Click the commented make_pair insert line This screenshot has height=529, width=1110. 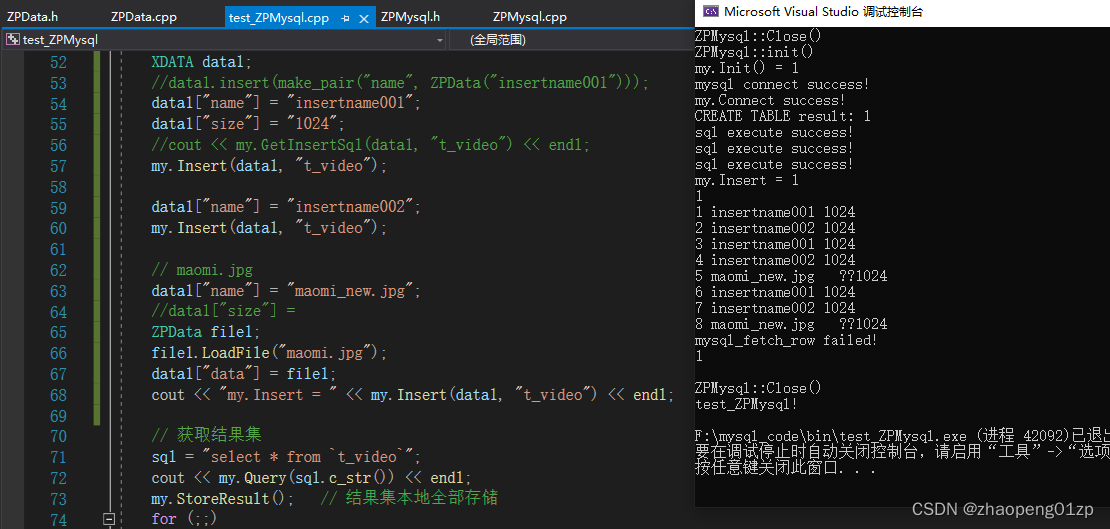click(x=400, y=83)
